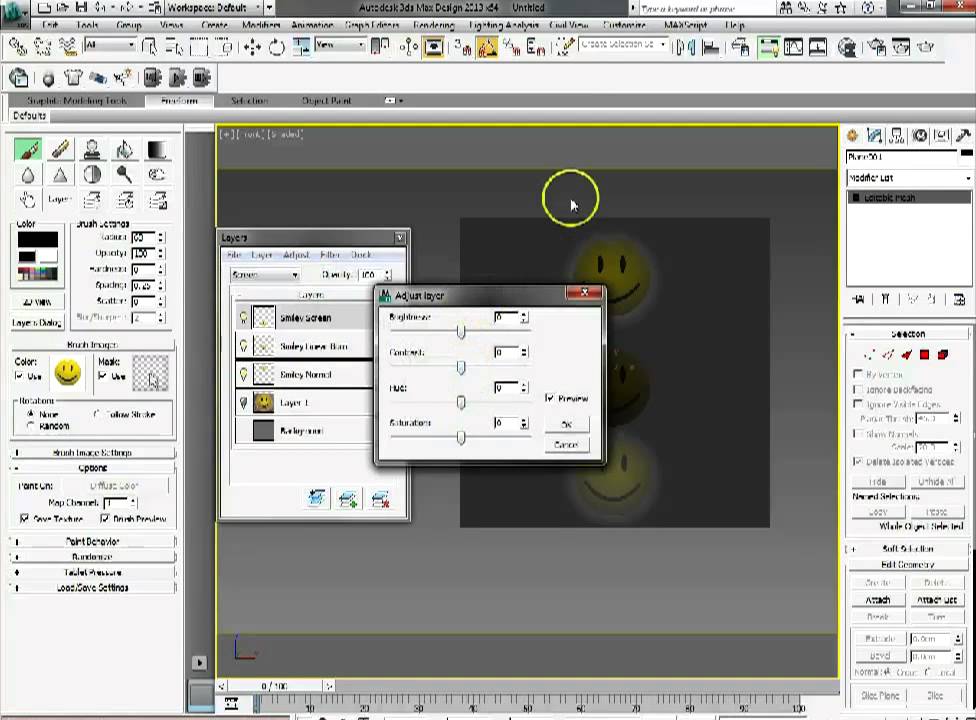The height and width of the screenshot is (720, 976).
Task: Select the Smudge tool
Action: pos(156,175)
